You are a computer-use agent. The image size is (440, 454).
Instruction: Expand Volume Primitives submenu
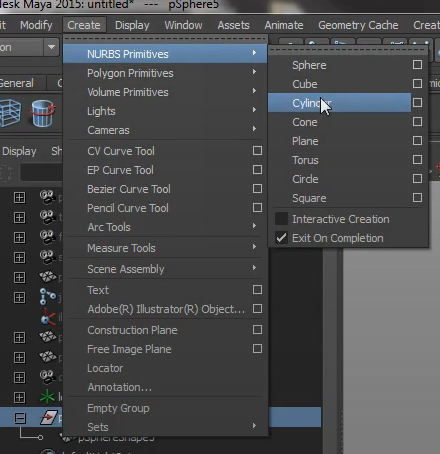click(x=165, y=92)
